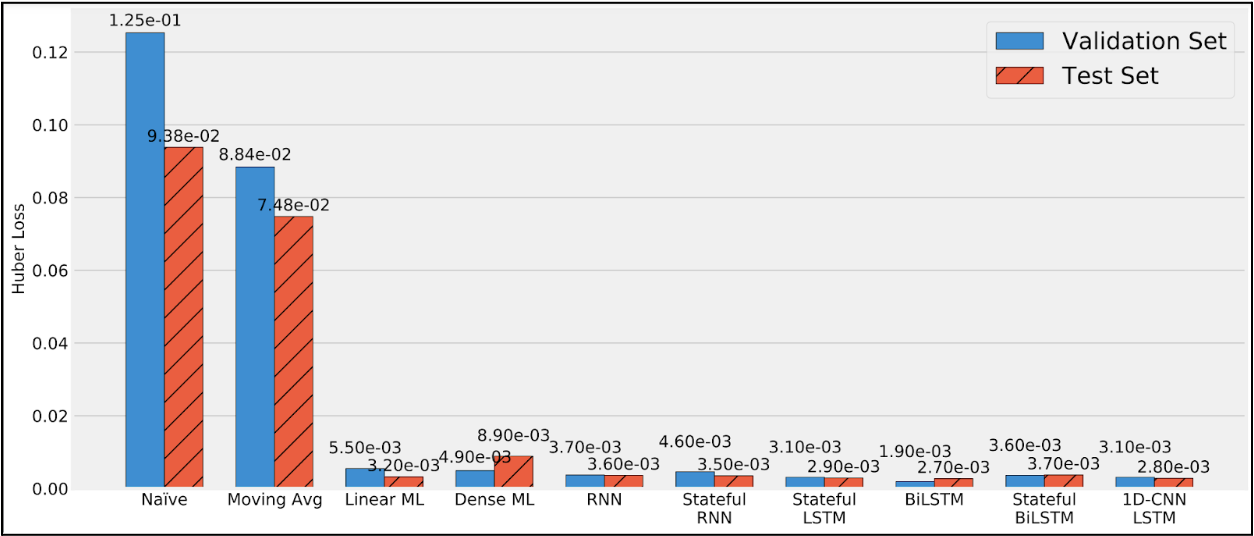Click the blue Linear ML validation bar

(x=365, y=478)
